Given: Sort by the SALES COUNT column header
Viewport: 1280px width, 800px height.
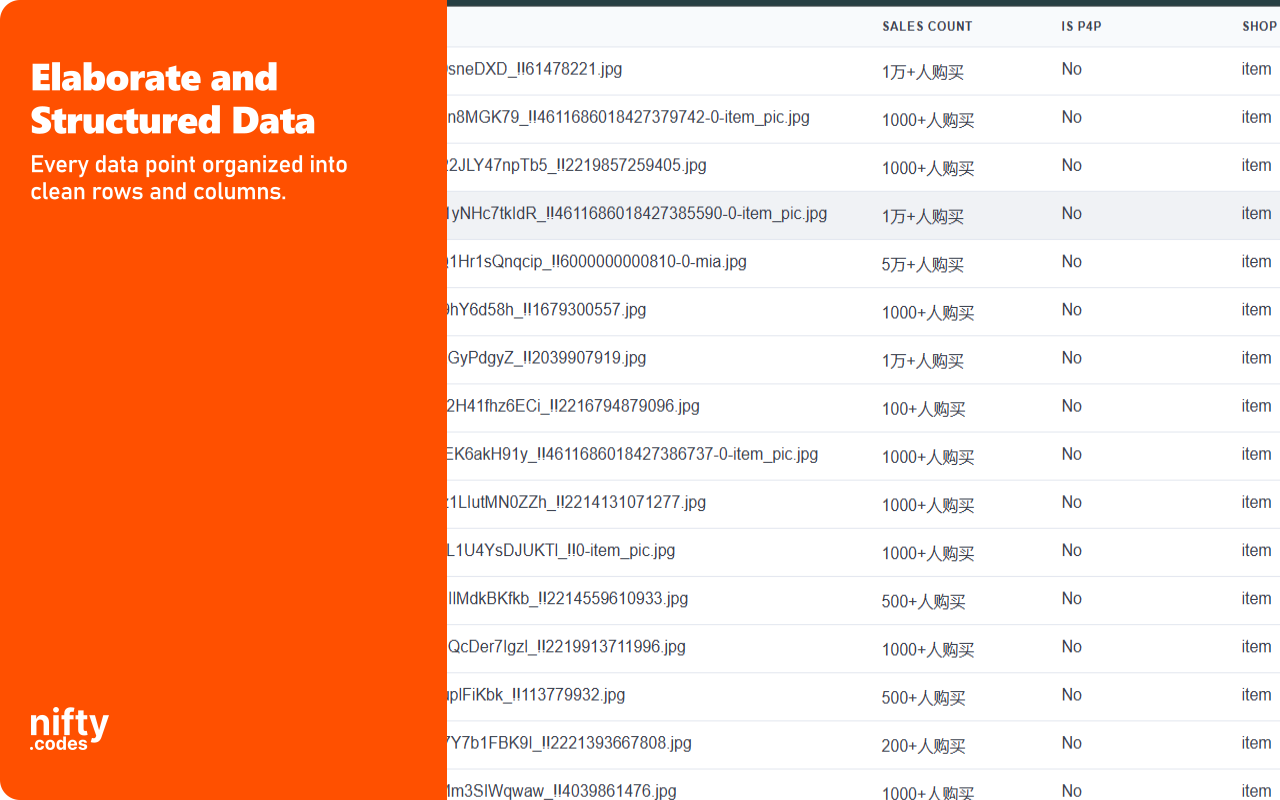Looking at the screenshot, I should point(927,27).
